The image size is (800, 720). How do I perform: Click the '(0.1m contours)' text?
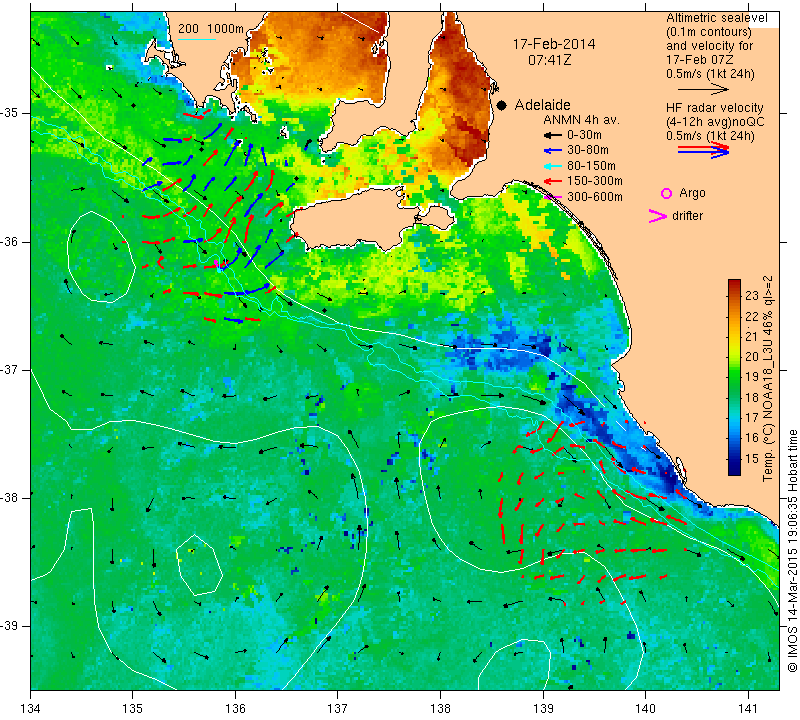pos(709,32)
